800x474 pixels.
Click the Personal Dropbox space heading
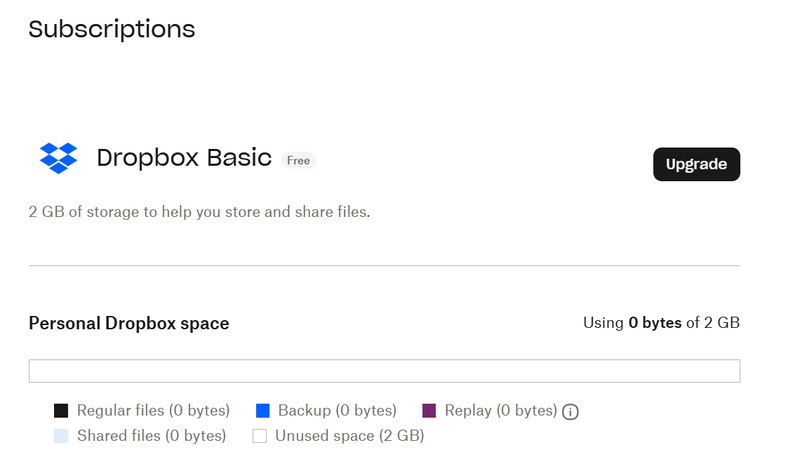tap(129, 323)
